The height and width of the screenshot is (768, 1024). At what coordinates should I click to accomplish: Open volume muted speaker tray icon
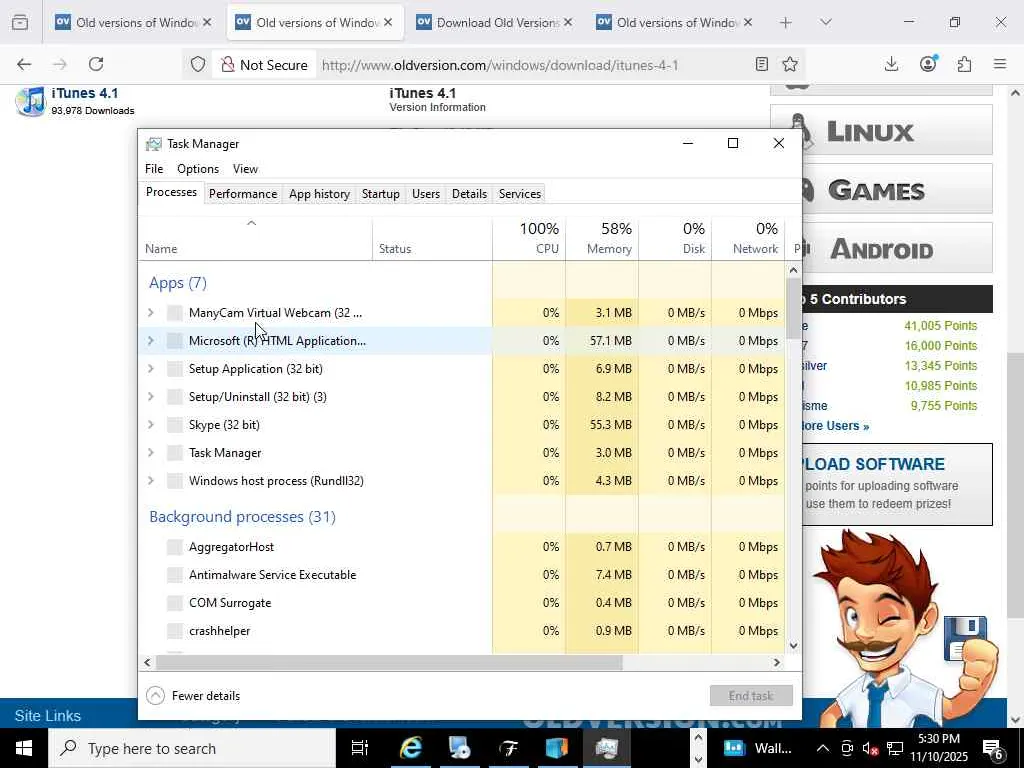click(870, 748)
